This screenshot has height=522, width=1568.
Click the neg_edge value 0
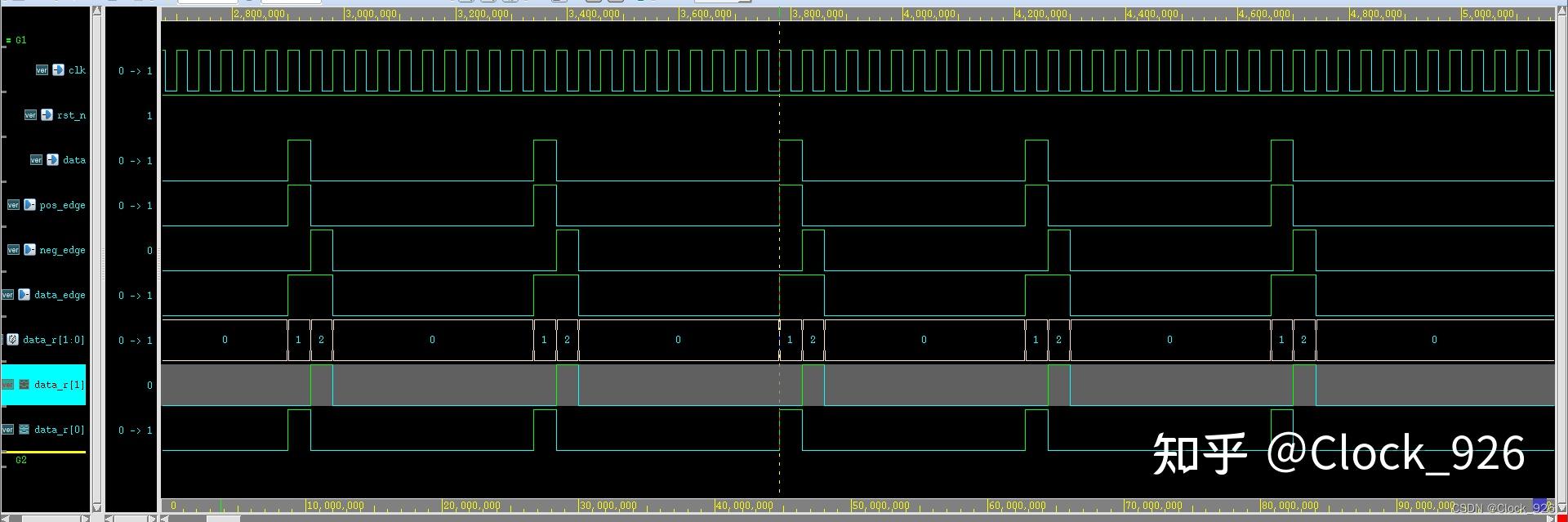tap(149, 251)
